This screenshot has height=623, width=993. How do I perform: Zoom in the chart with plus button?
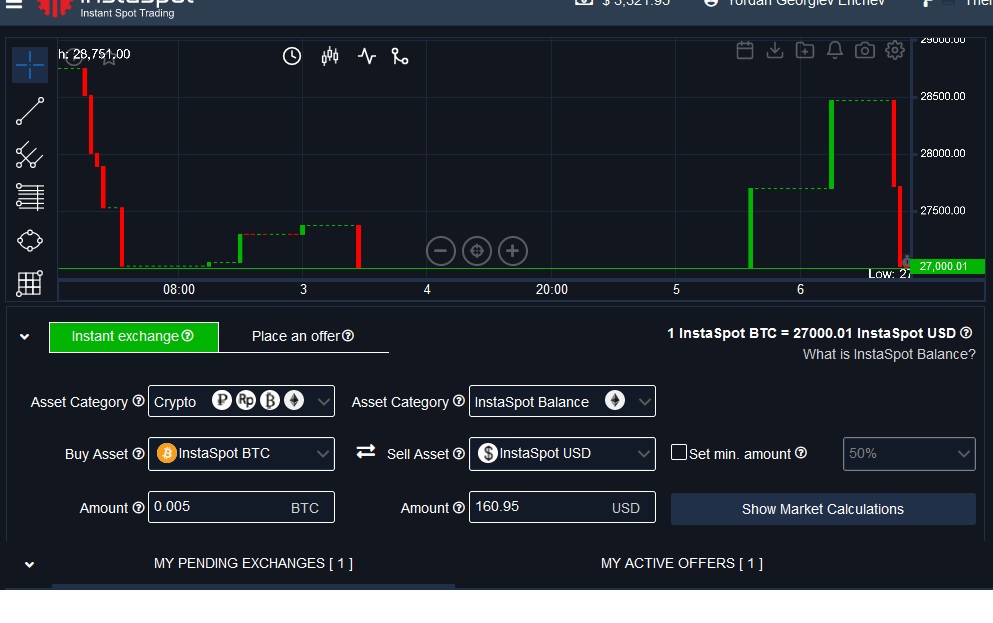click(x=513, y=251)
